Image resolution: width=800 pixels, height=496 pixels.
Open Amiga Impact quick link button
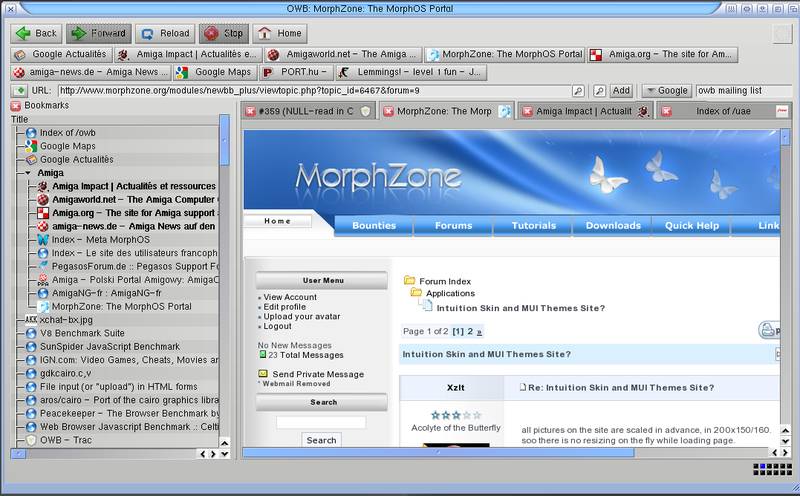[x=189, y=54]
